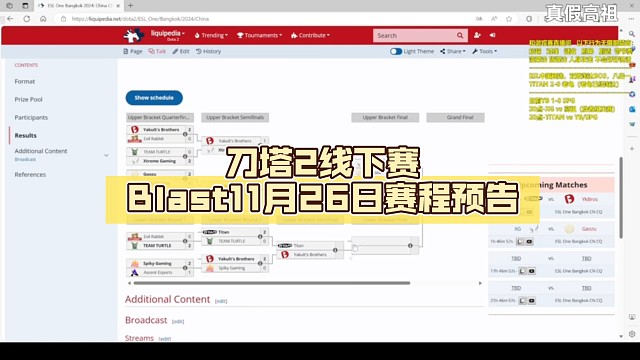Open the liquipedia Dota 2 wiki dropdown
Screen dimensions: 640x360
click(x=168, y=35)
